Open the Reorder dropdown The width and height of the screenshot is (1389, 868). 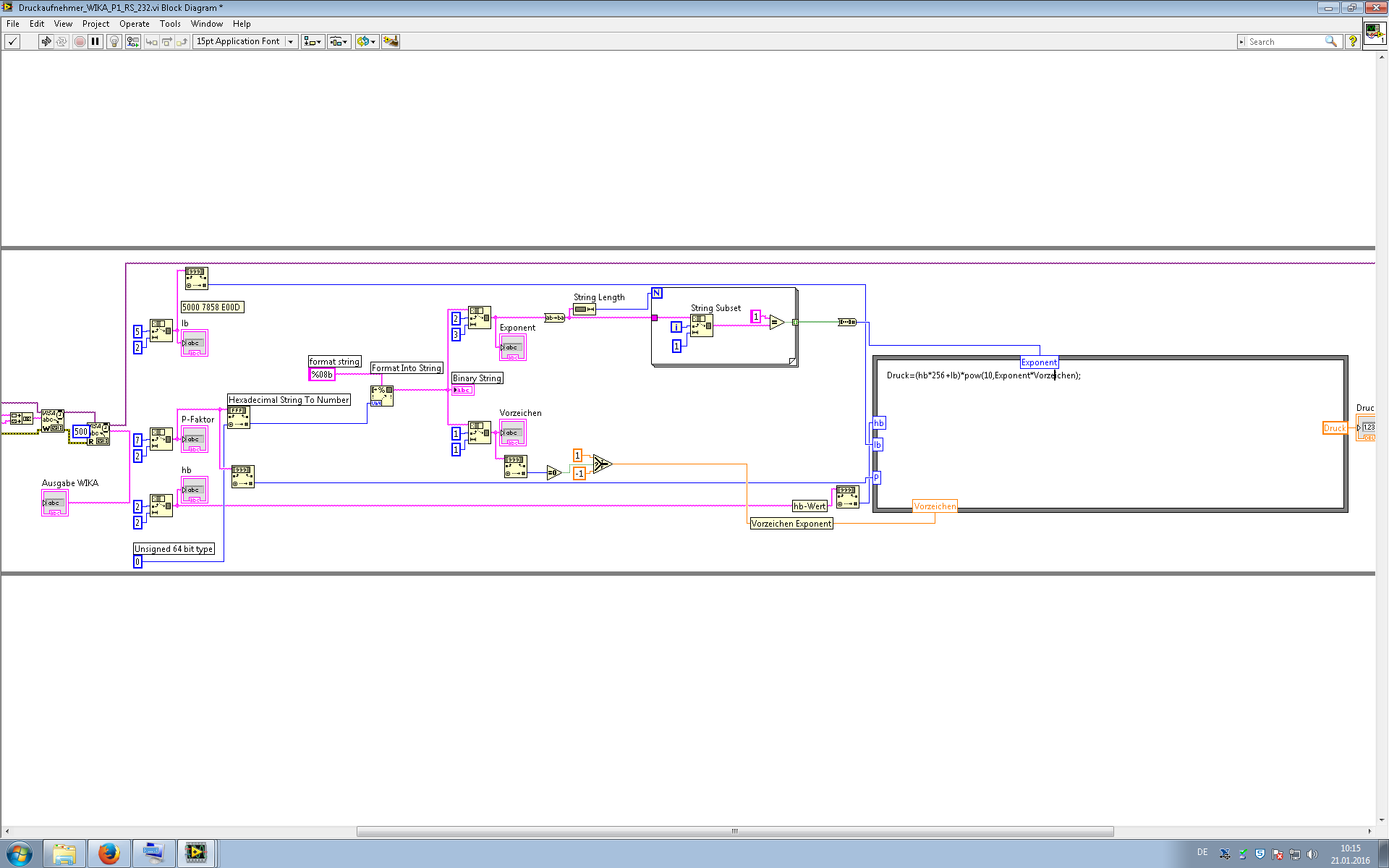(366, 41)
